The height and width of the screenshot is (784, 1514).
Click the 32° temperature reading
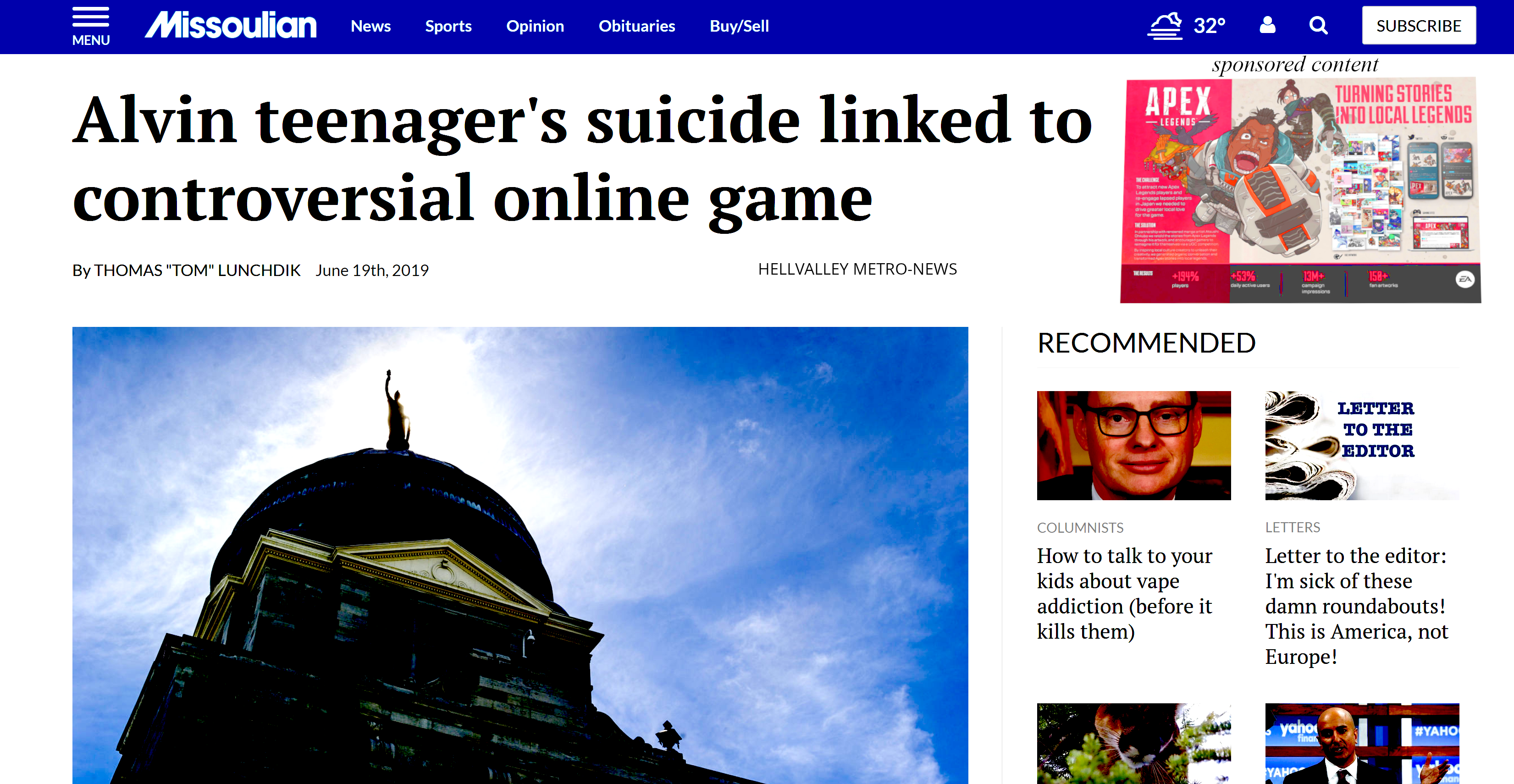pyautogui.click(x=1209, y=26)
